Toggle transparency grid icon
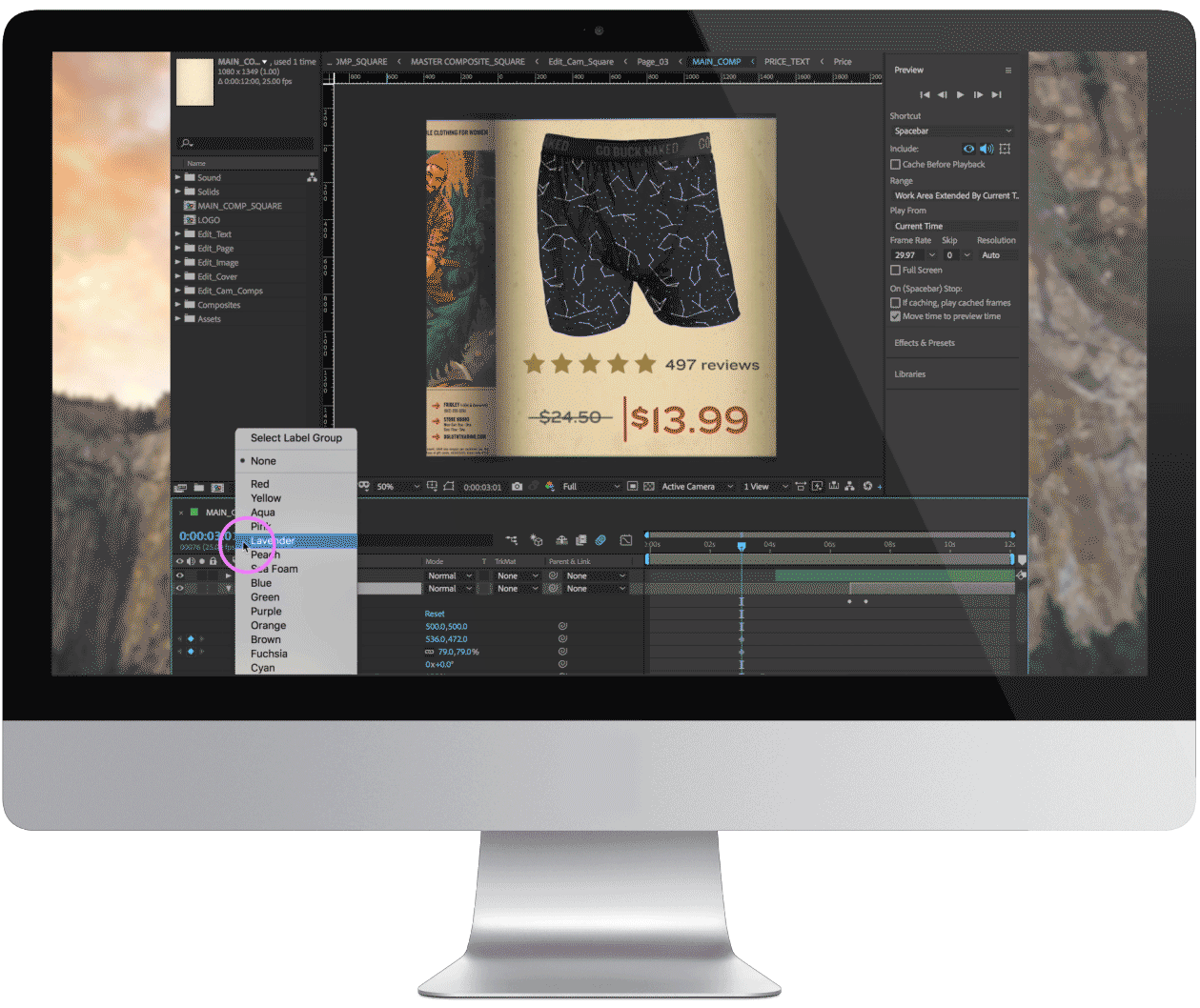Image resolution: width=1200 pixels, height=1008 pixels. [649, 487]
